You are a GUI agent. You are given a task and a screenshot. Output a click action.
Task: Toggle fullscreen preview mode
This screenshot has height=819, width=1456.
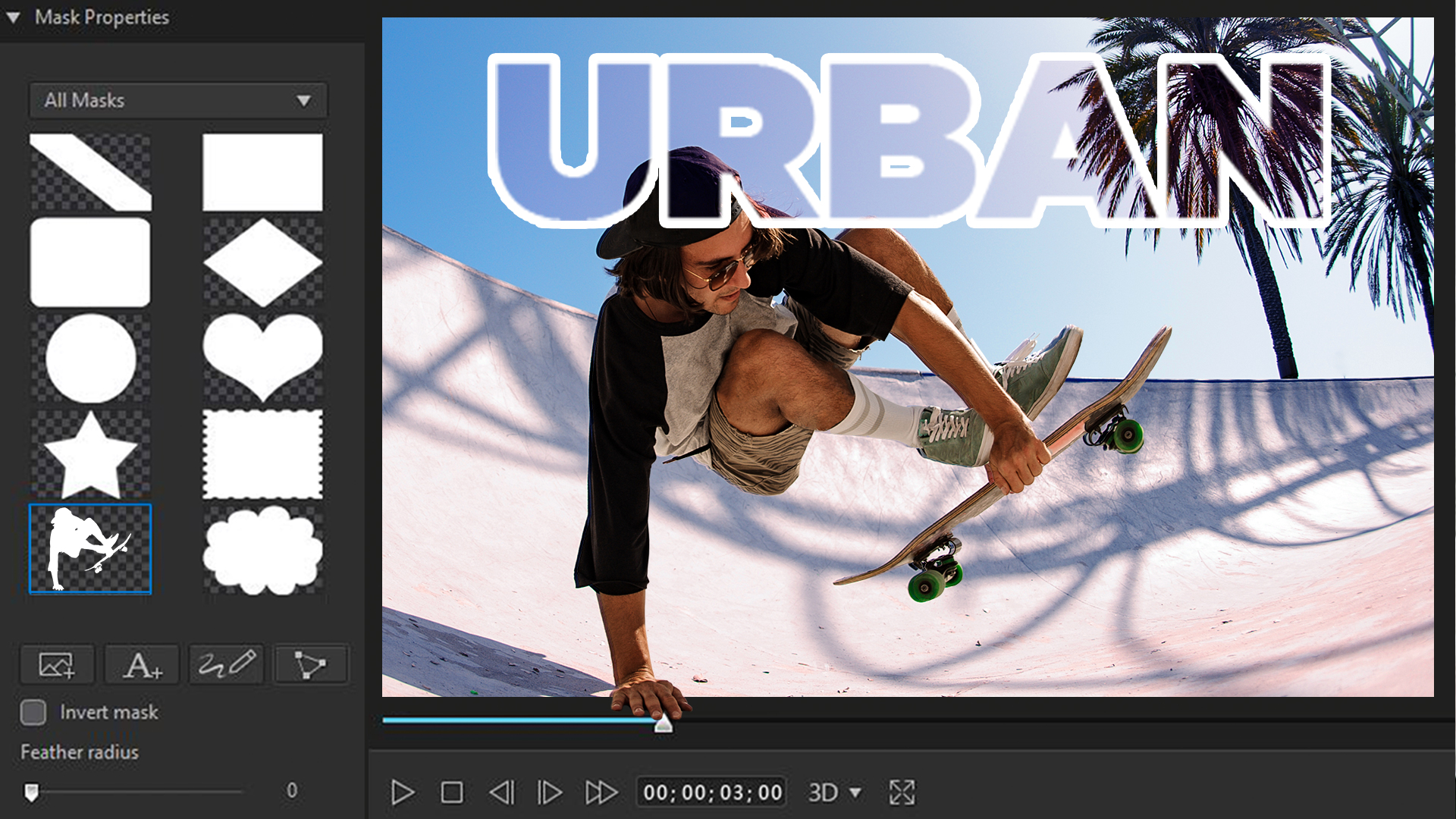point(902,792)
